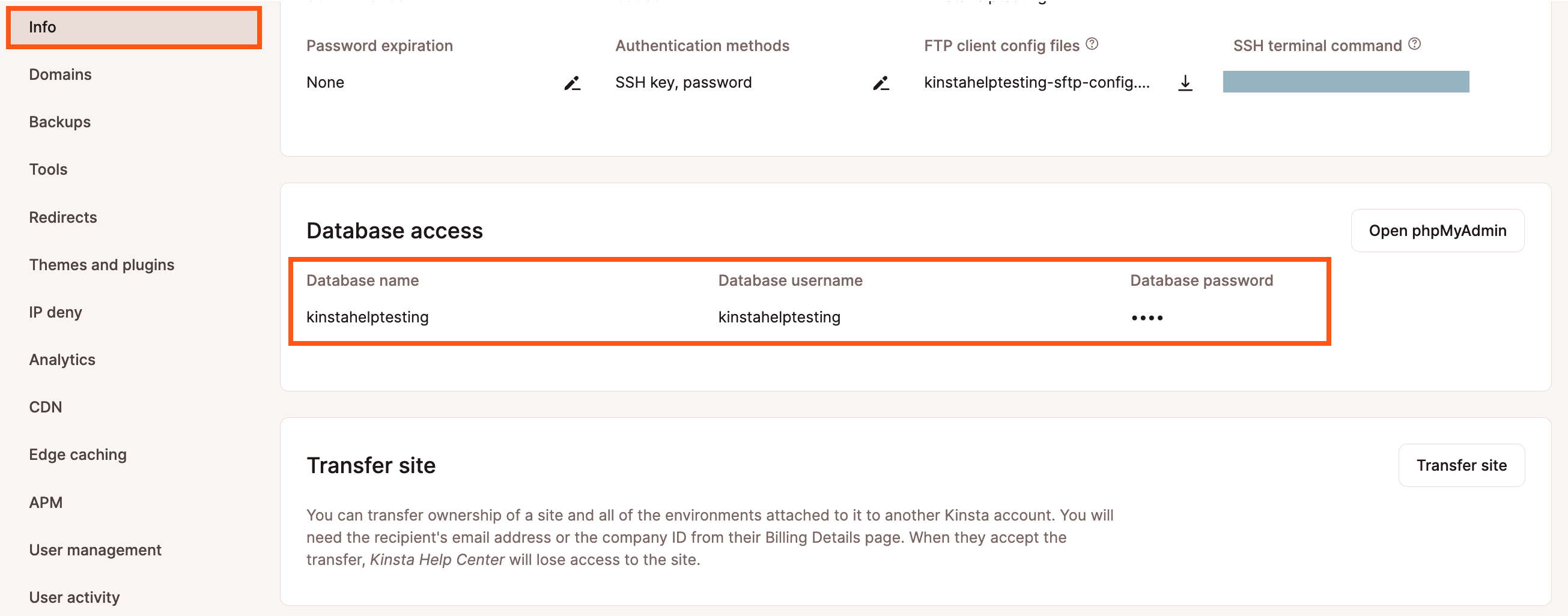Go to the Domains section
This screenshot has width=1568, height=616.
point(59,74)
